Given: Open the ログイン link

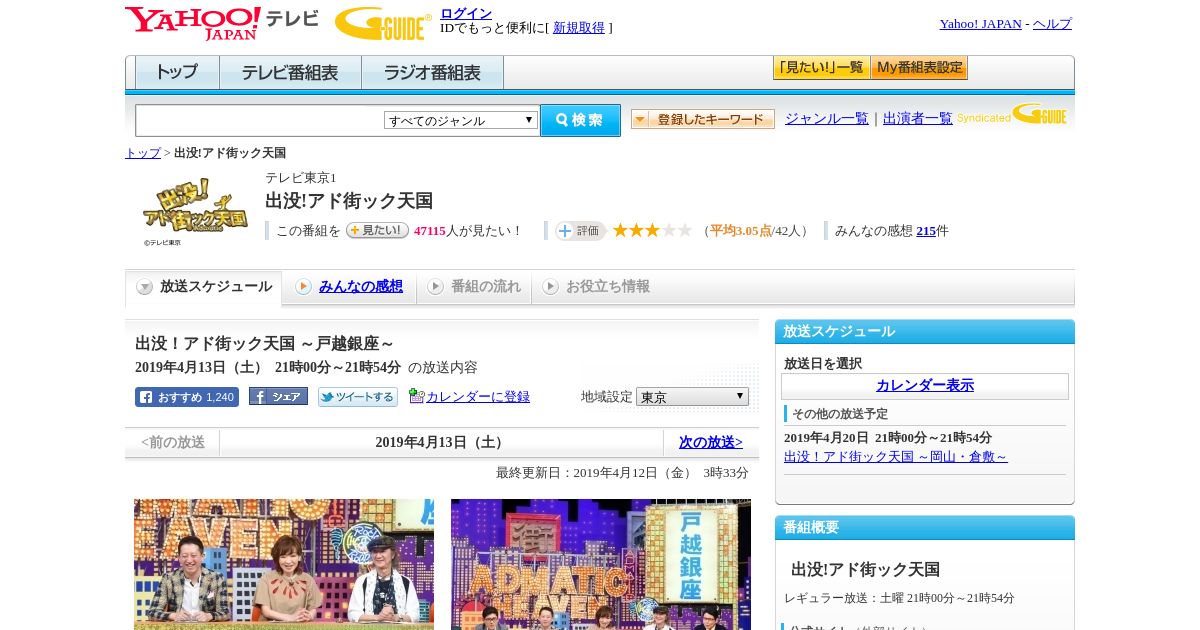Looking at the screenshot, I should [466, 13].
